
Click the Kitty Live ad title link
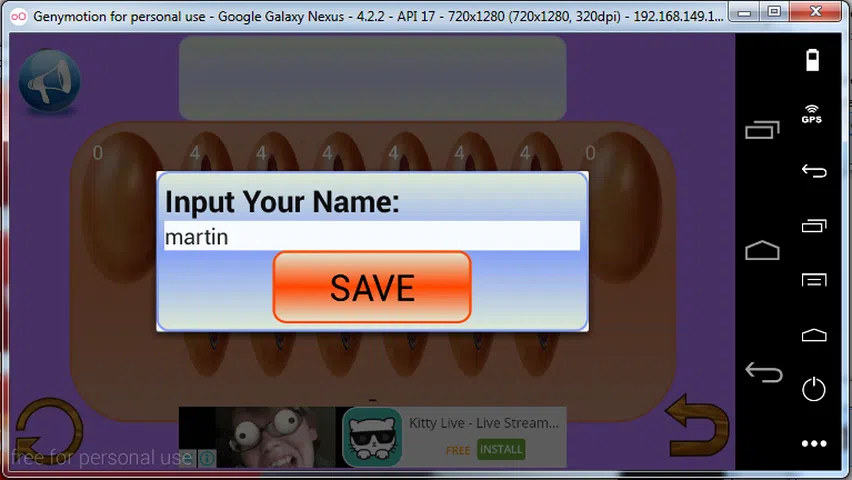[483, 423]
